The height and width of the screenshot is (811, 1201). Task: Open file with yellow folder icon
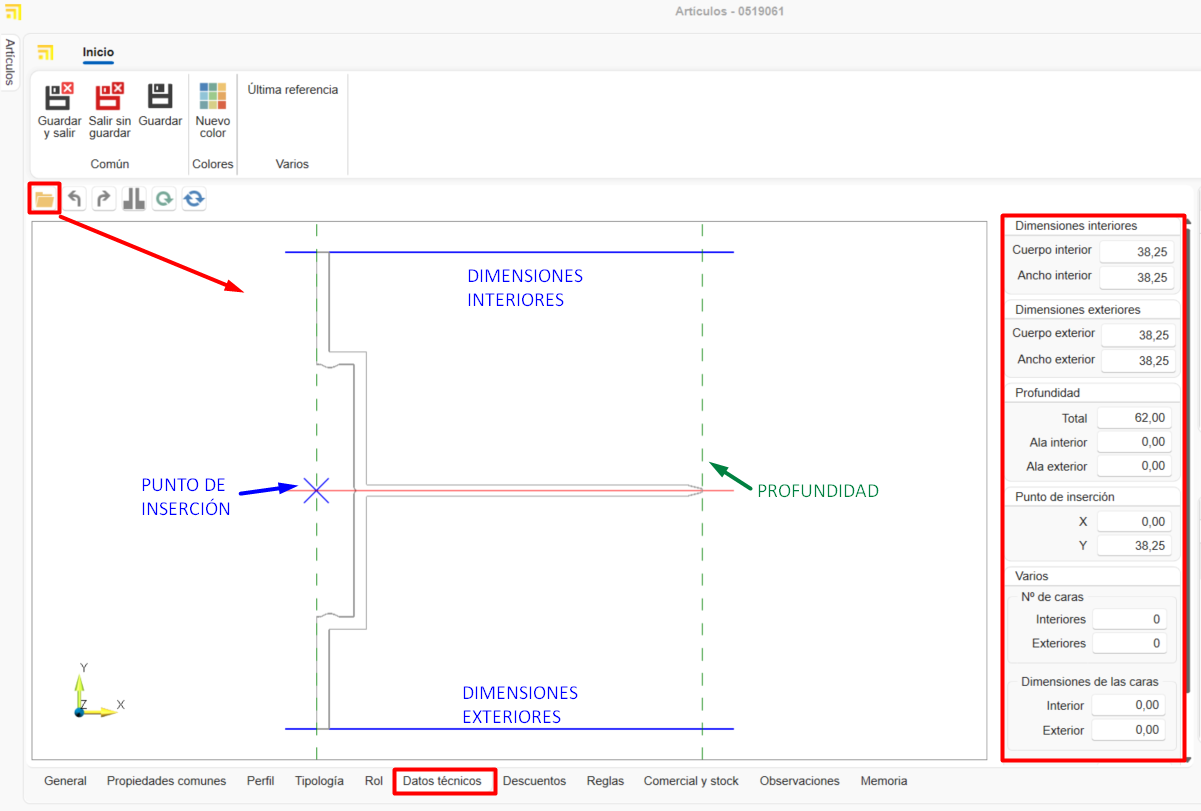(44, 199)
